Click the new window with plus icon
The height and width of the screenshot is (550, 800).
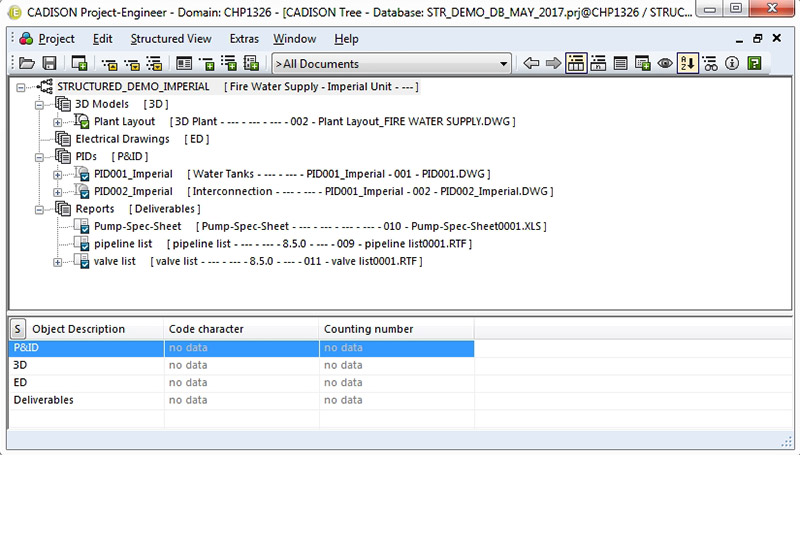click(79, 63)
